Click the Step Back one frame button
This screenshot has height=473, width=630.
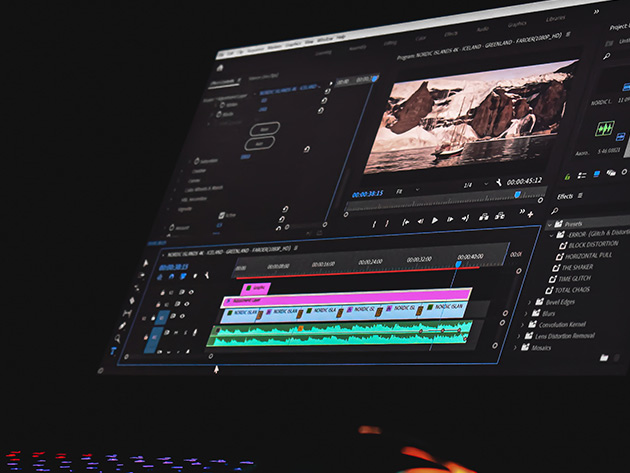[x=418, y=220]
